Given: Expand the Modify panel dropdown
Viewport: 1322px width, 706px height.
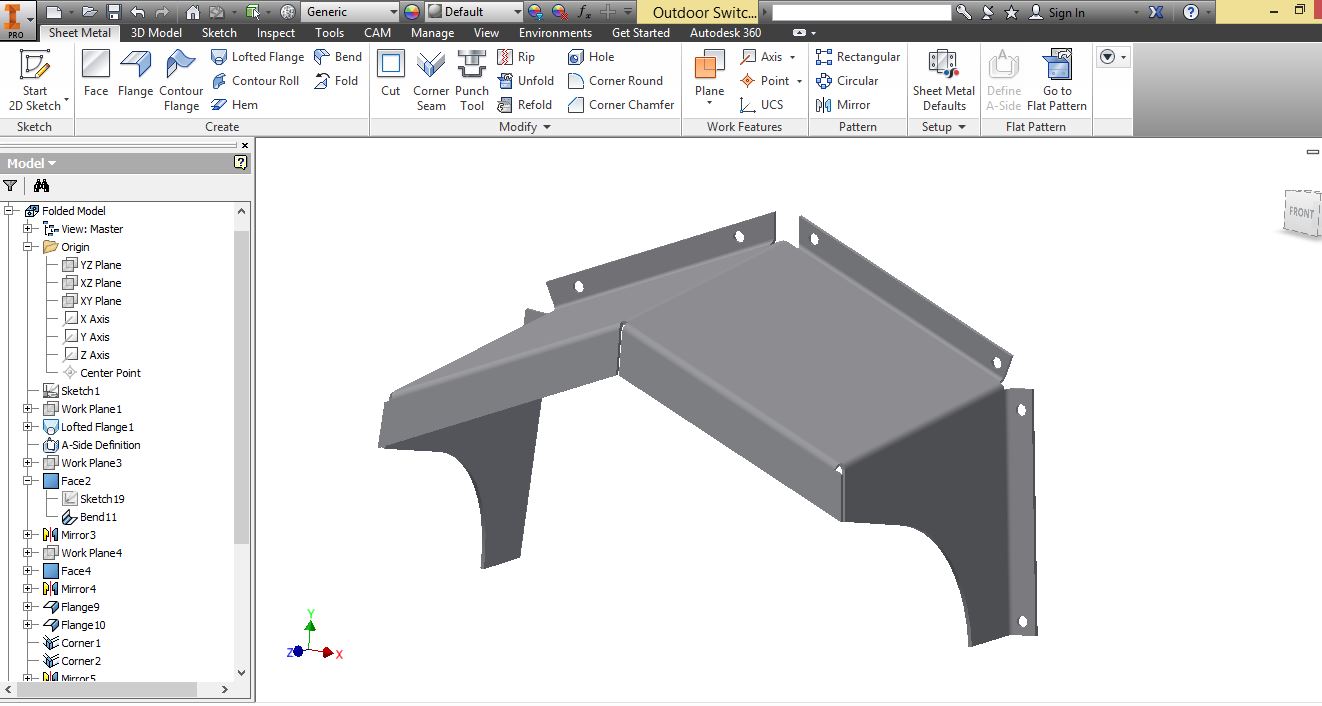Looking at the screenshot, I should [526, 127].
